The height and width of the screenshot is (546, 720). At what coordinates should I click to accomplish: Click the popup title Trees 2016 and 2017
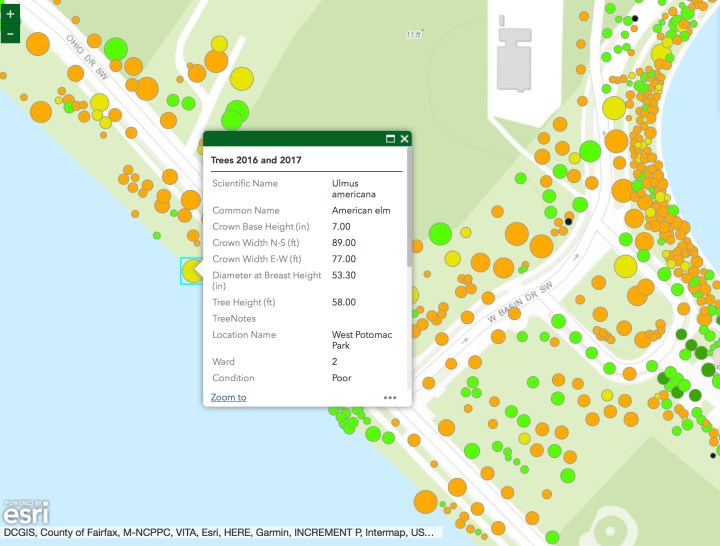coord(256,159)
